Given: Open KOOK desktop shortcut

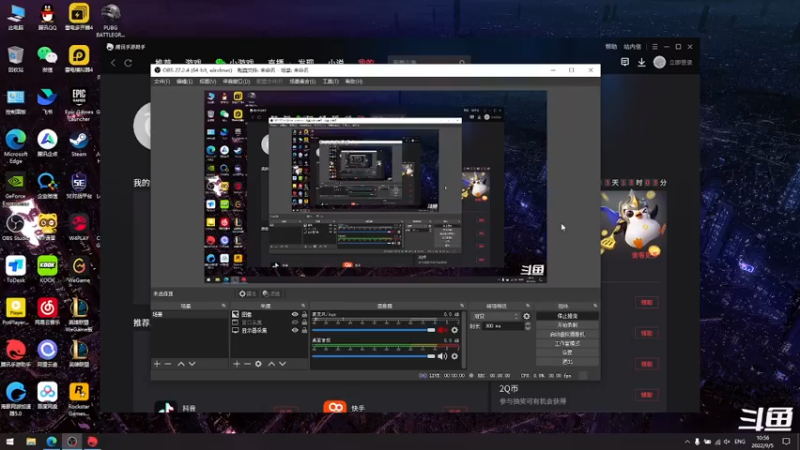Looking at the screenshot, I should tap(47, 270).
